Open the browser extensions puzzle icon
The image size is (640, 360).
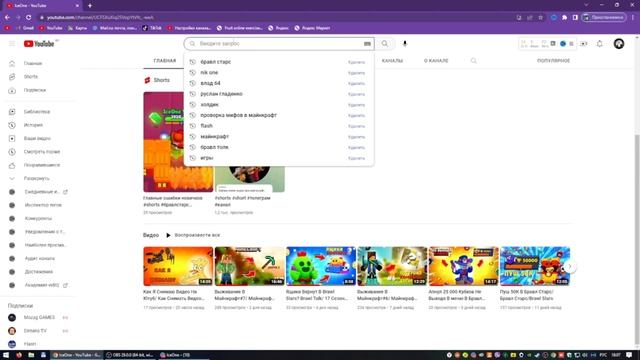point(564,18)
